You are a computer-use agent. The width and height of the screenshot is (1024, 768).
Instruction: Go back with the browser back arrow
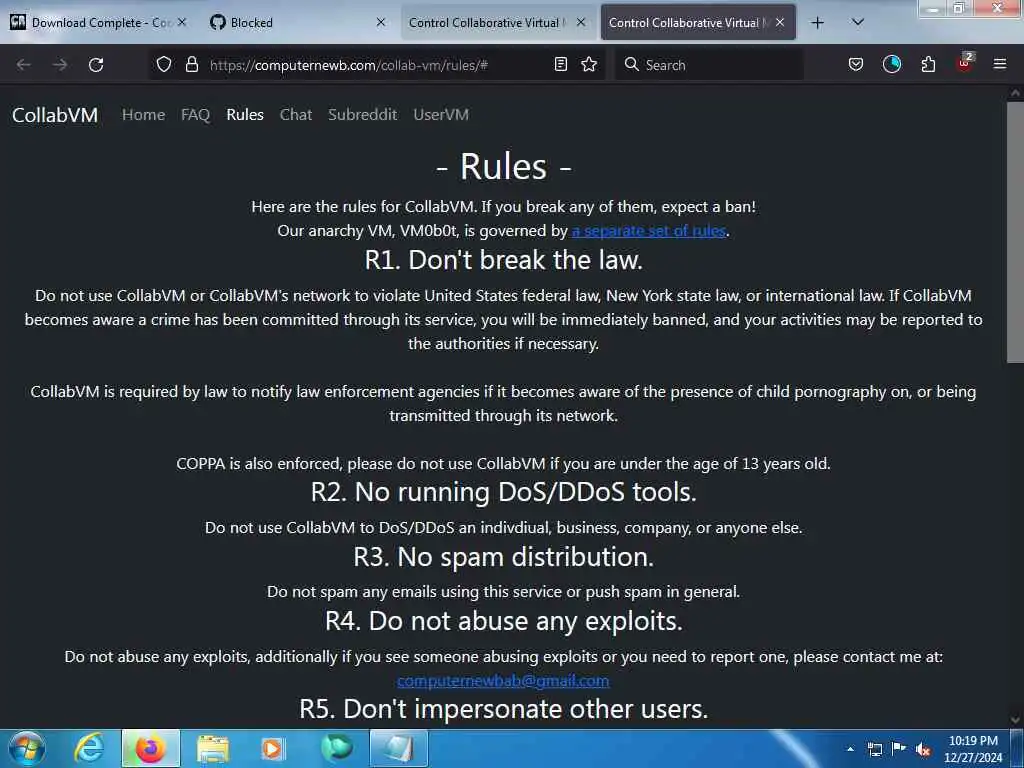[x=24, y=65]
